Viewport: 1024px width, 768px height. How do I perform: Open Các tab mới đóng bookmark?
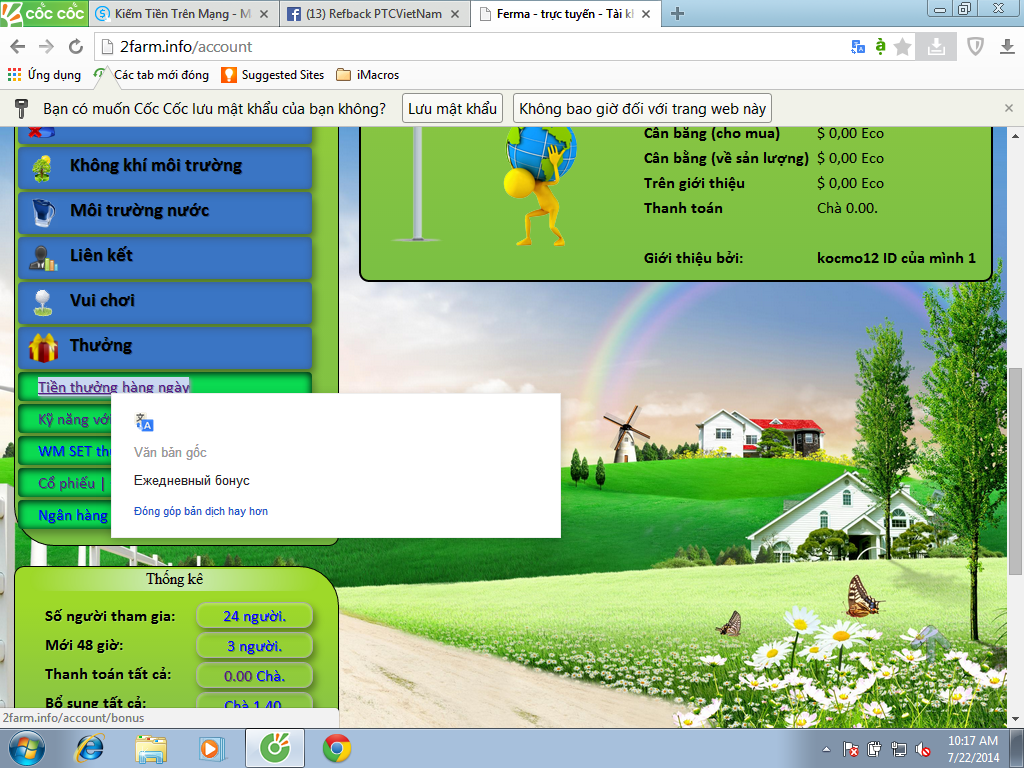(151, 74)
